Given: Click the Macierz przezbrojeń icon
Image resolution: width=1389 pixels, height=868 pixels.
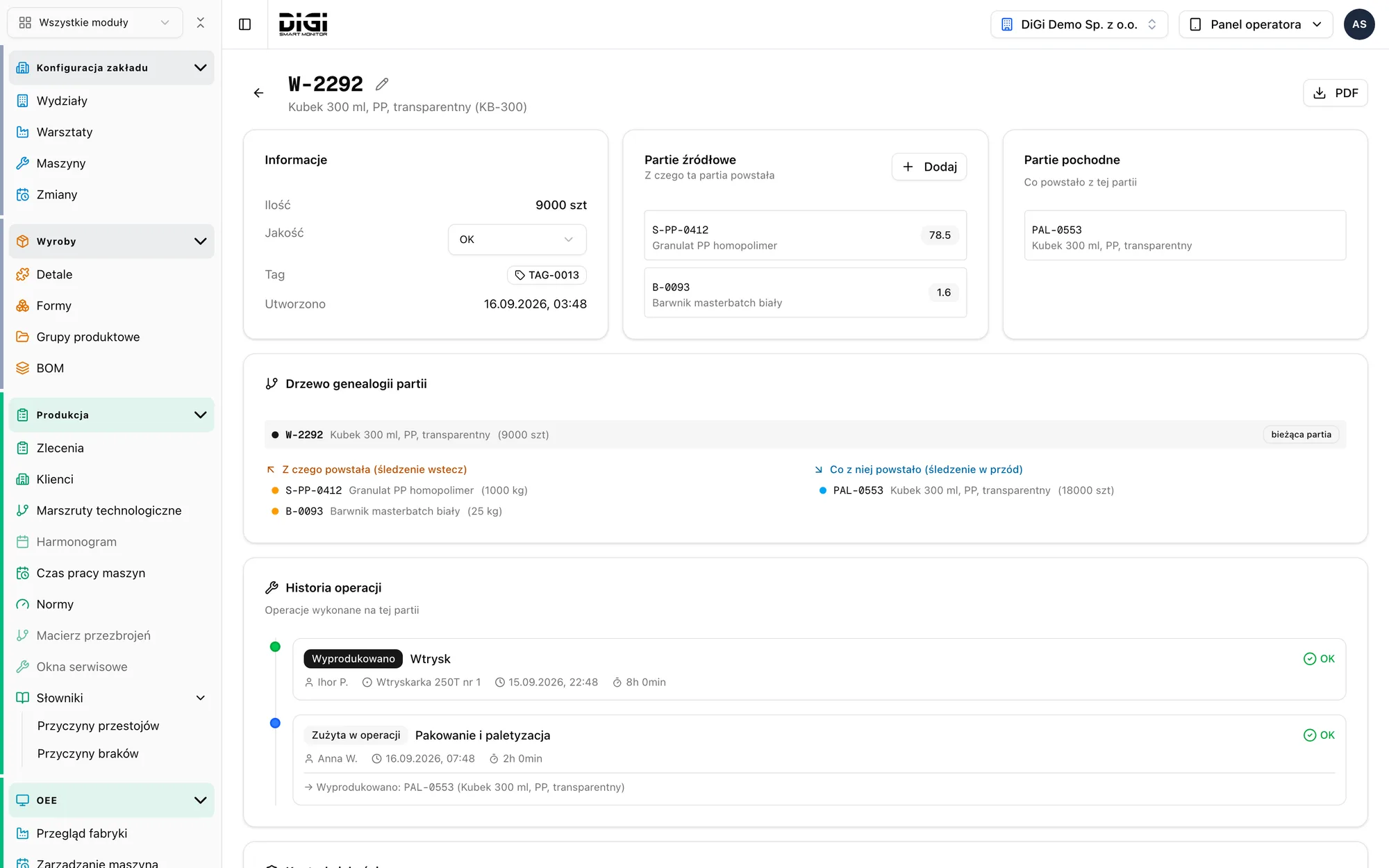Looking at the screenshot, I should tap(23, 635).
